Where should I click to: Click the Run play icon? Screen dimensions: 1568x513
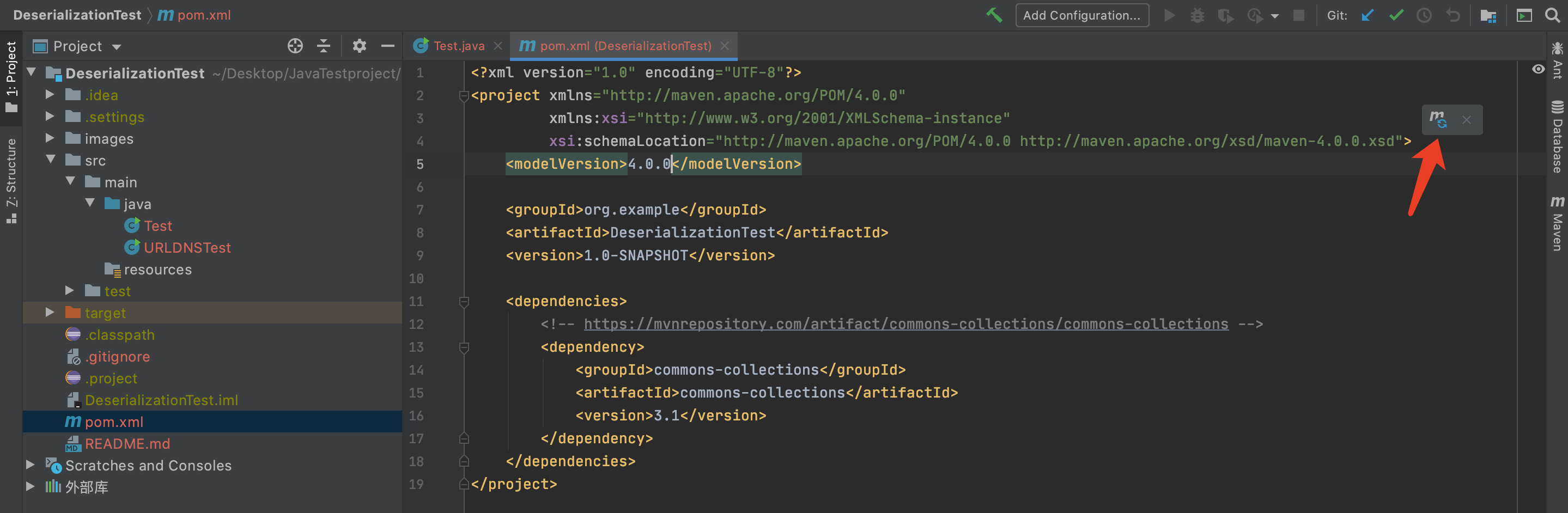(x=1169, y=15)
